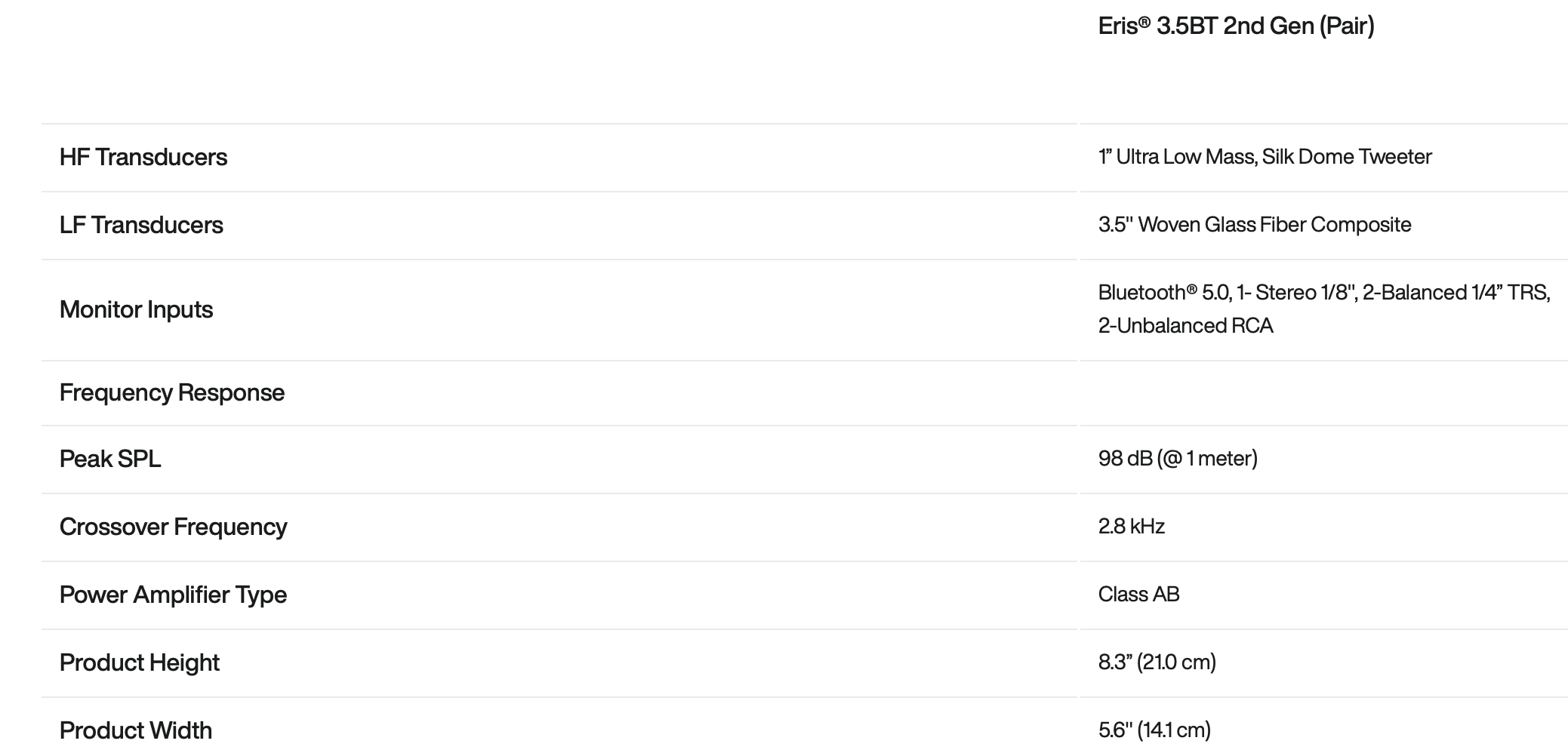Viewport: 1568px width, 753px height.
Task: Click the 2-Unbalanced RCA text line
Action: point(1185,326)
